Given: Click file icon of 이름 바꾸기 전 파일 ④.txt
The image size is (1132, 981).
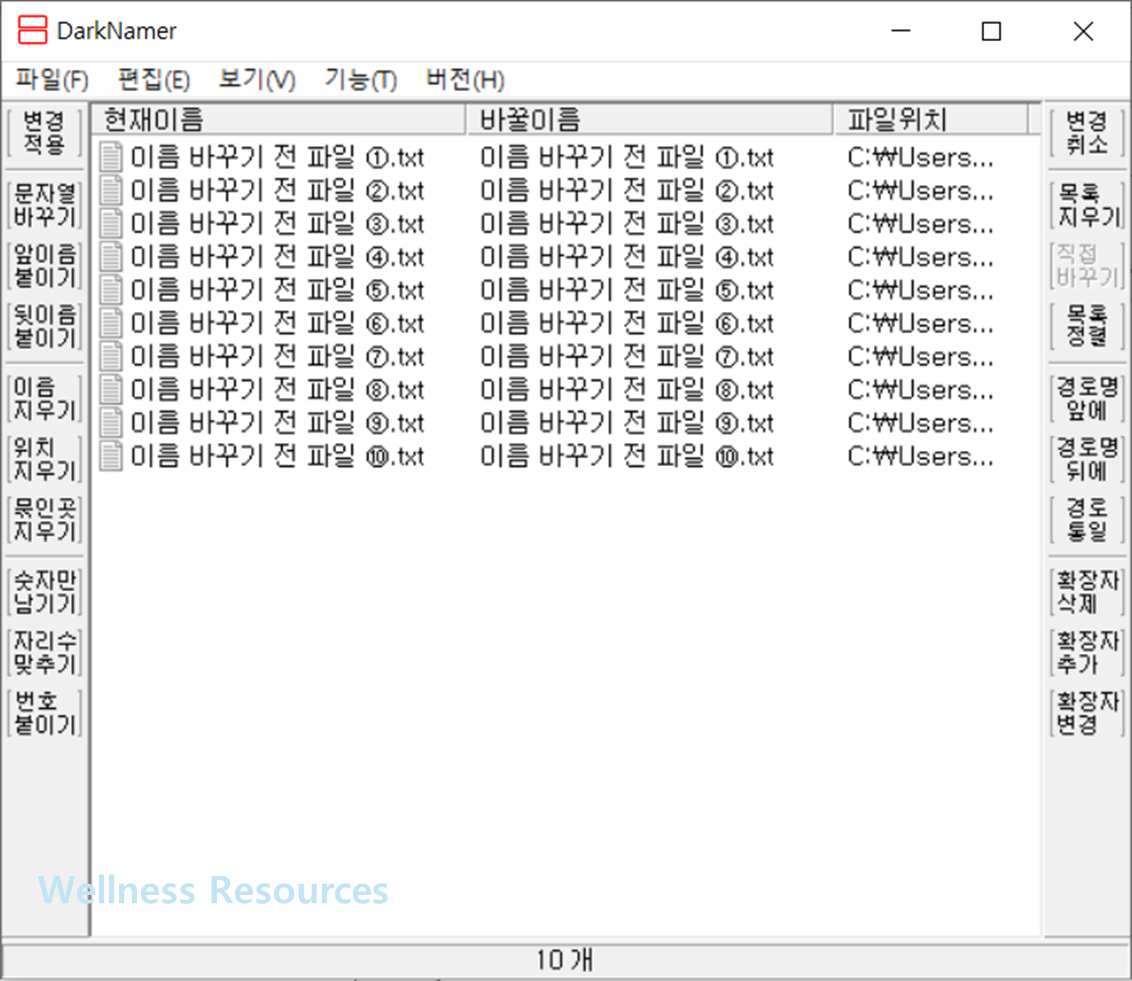Looking at the screenshot, I should [110, 256].
